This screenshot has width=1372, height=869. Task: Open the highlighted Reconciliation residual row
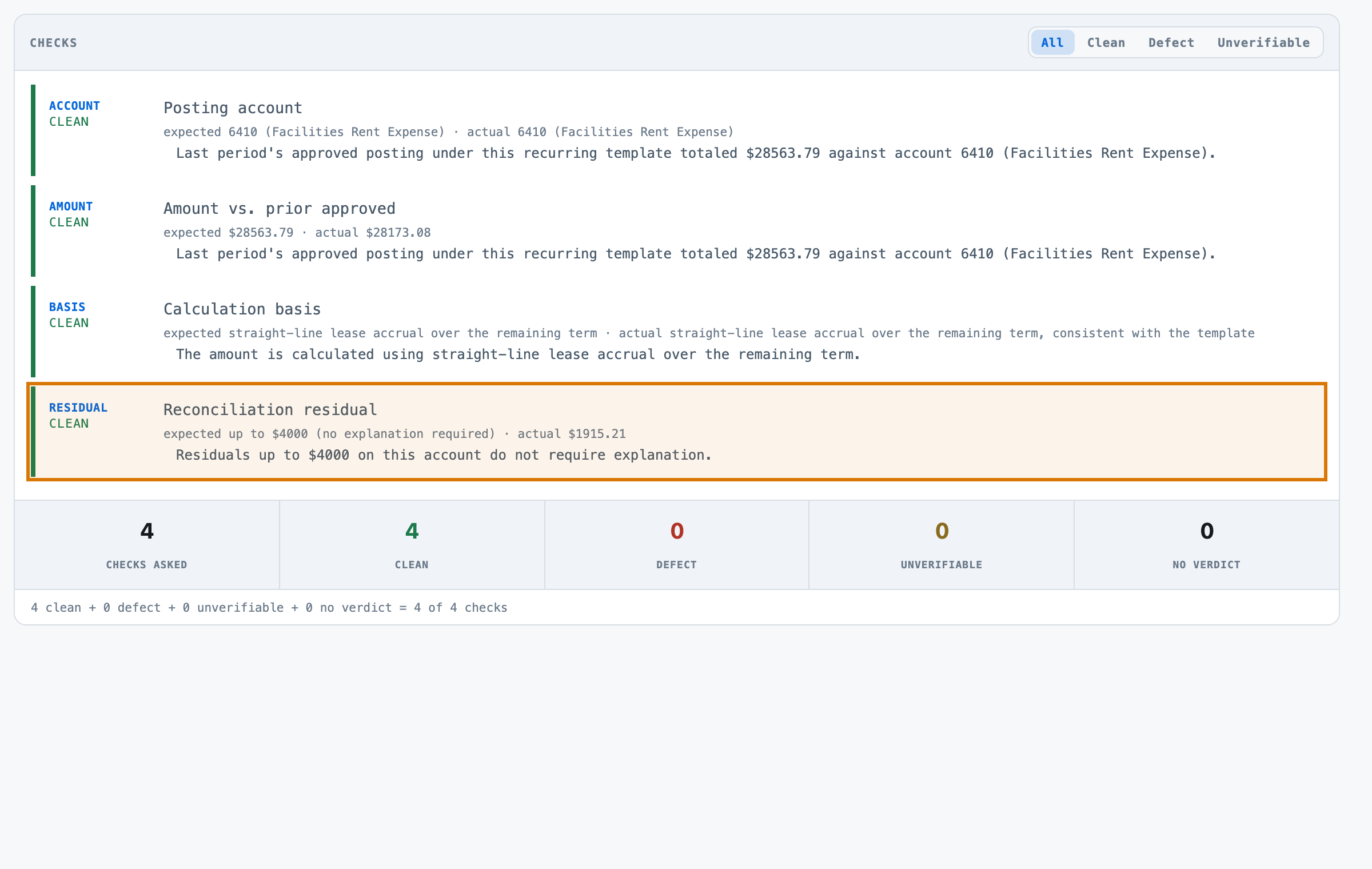pyautogui.click(x=677, y=432)
